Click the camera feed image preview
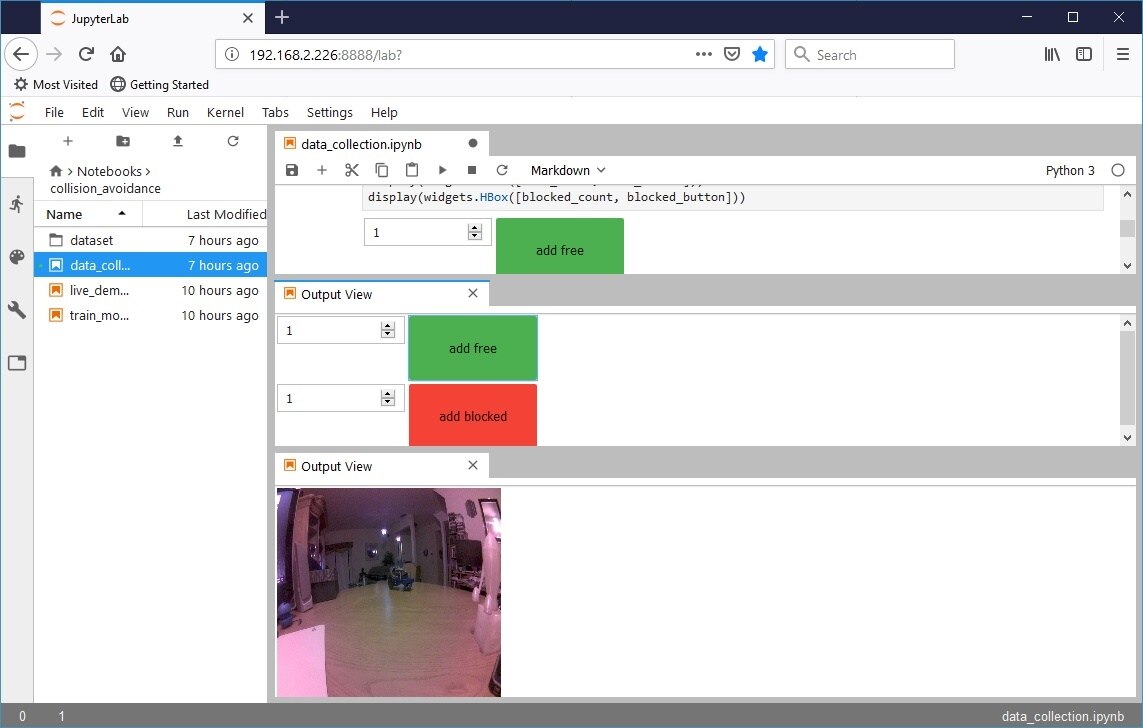This screenshot has height=728, width=1143. tap(388, 591)
